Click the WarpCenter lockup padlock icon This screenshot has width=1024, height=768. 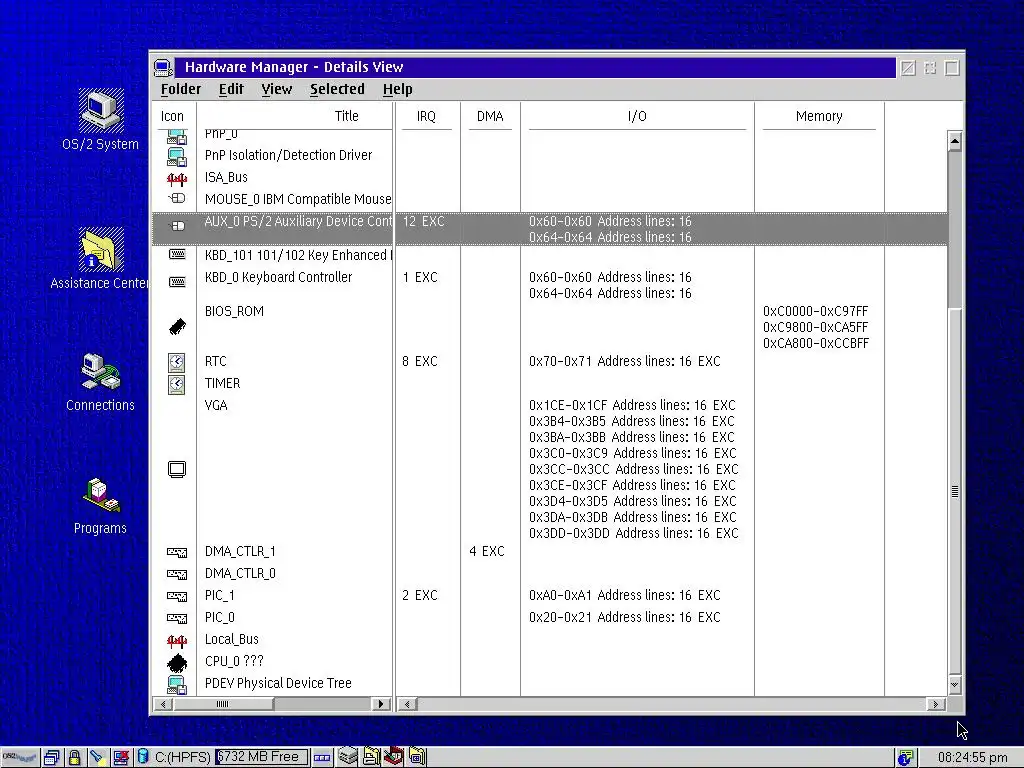click(x=74, y=758)
